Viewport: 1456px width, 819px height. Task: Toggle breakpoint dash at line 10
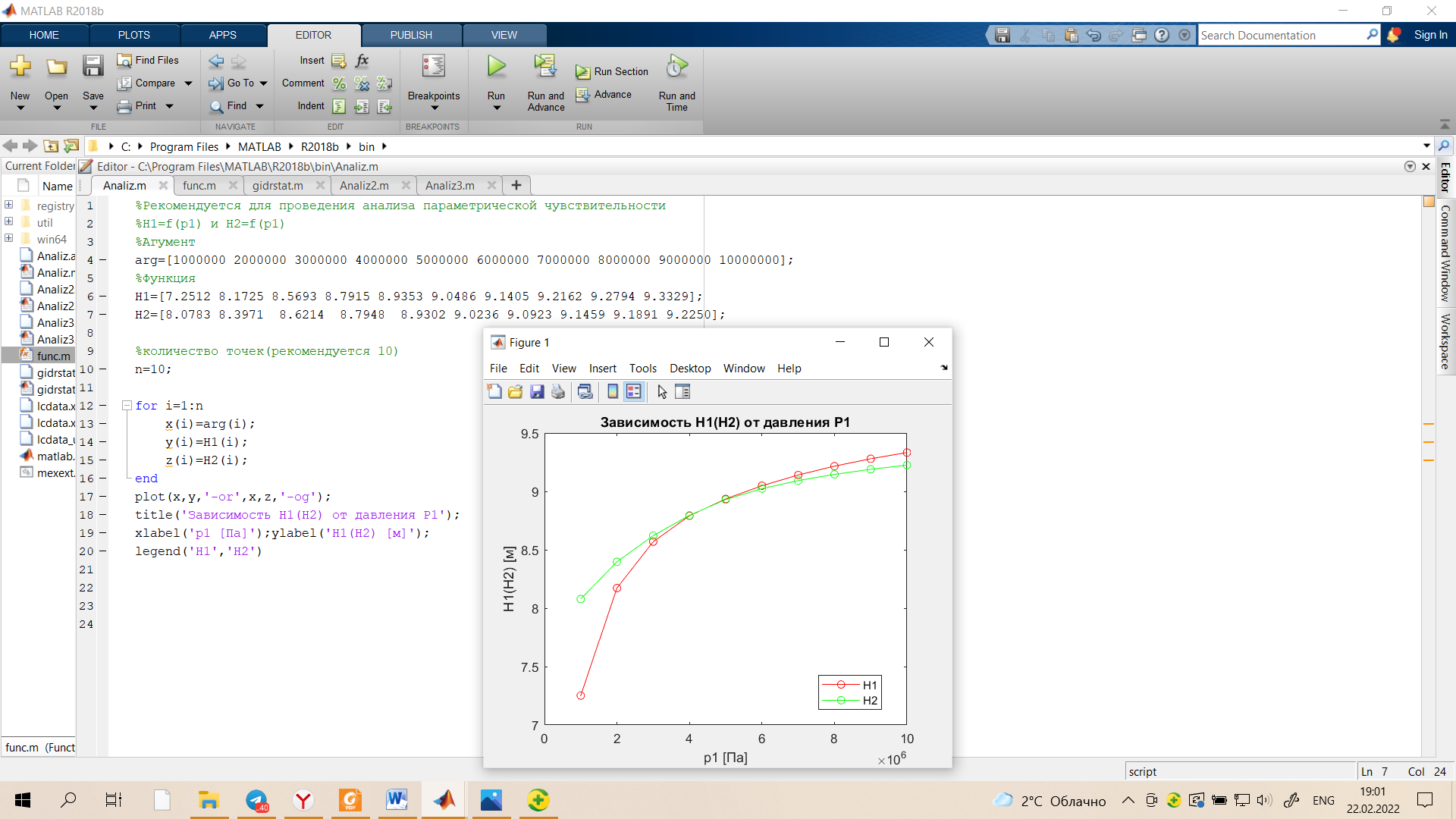102,369
